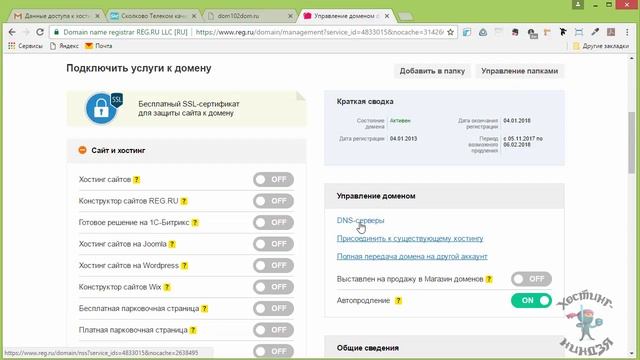The height and width of the screenshot is (360, 640).
Task: Go back with the browser back arrow
Action: click(12, 32)
